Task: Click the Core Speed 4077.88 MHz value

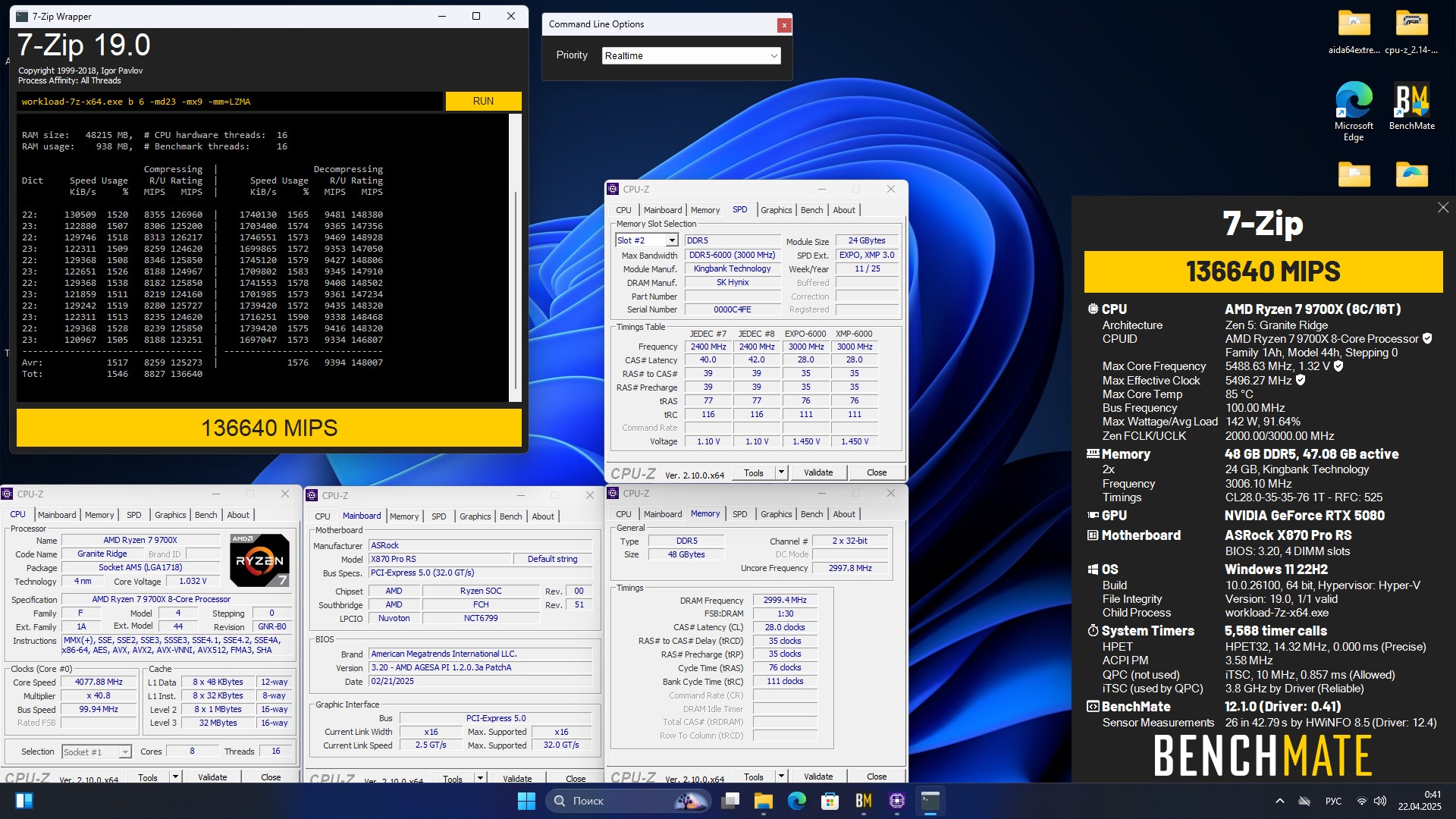Action: (x=99, y=682)
